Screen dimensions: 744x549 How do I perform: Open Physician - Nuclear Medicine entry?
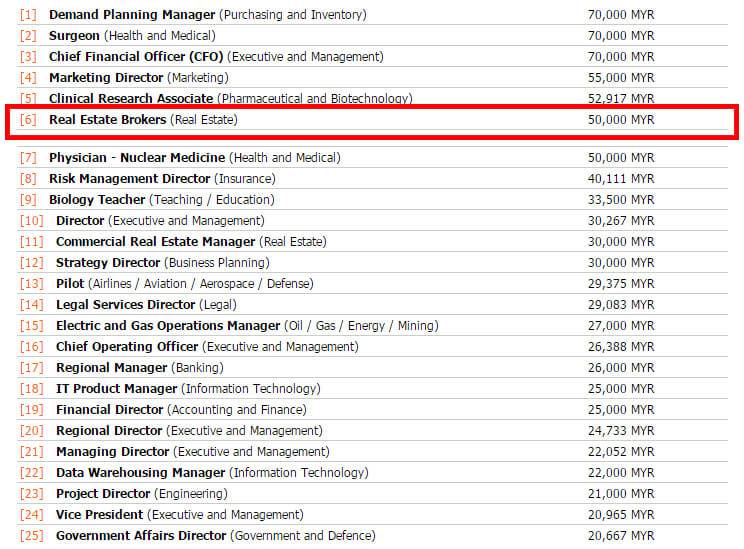[x=137, y=158]
